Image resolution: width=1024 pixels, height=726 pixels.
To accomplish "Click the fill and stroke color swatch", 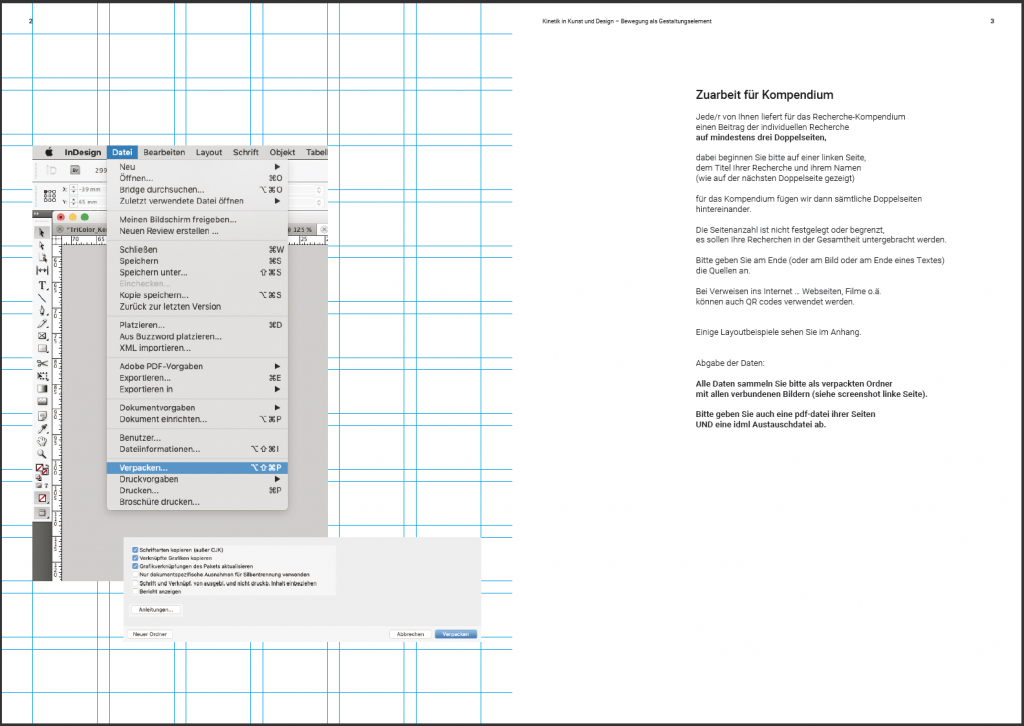I will click(x=42, y=469).
